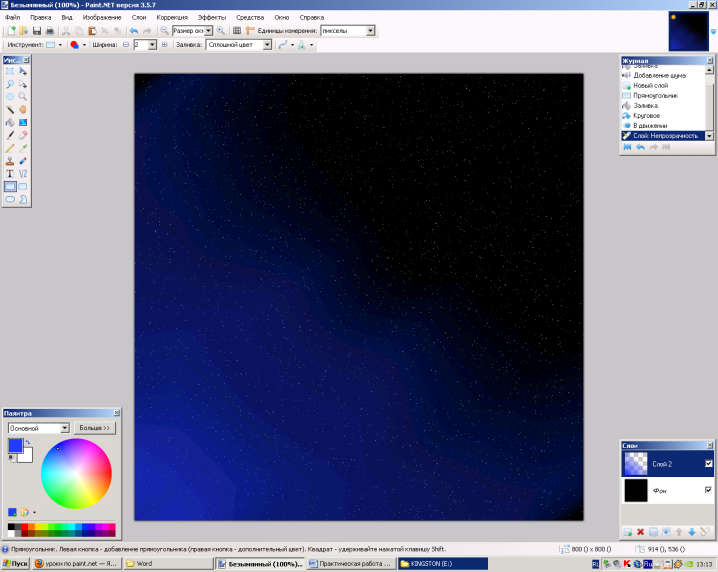Viewport: 718px width, 572px height.
Task: Open the Ширина width value dropdown
Action: [x=152, y=44]
